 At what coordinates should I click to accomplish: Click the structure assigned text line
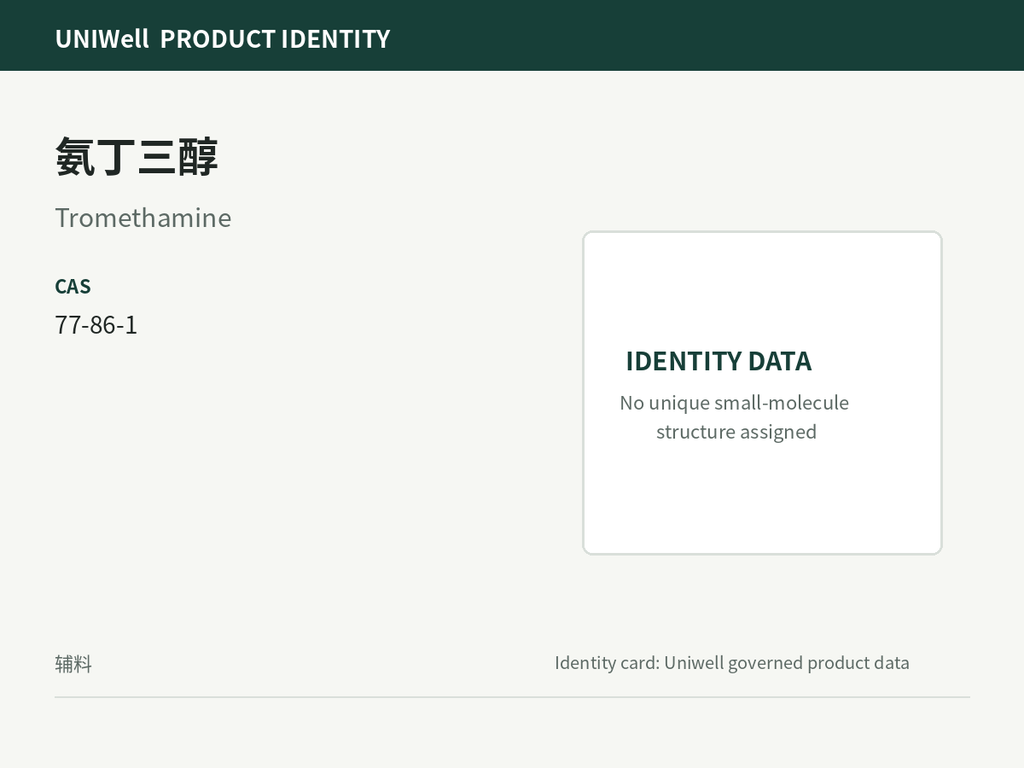pos(736,432)
